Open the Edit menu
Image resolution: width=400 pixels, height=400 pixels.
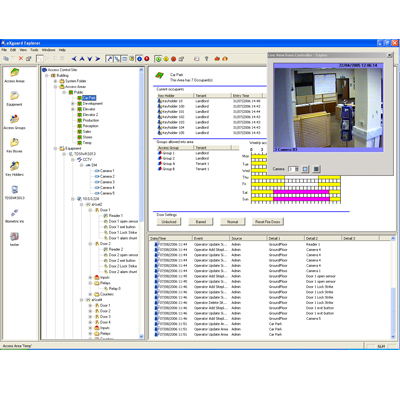(13, 50)
